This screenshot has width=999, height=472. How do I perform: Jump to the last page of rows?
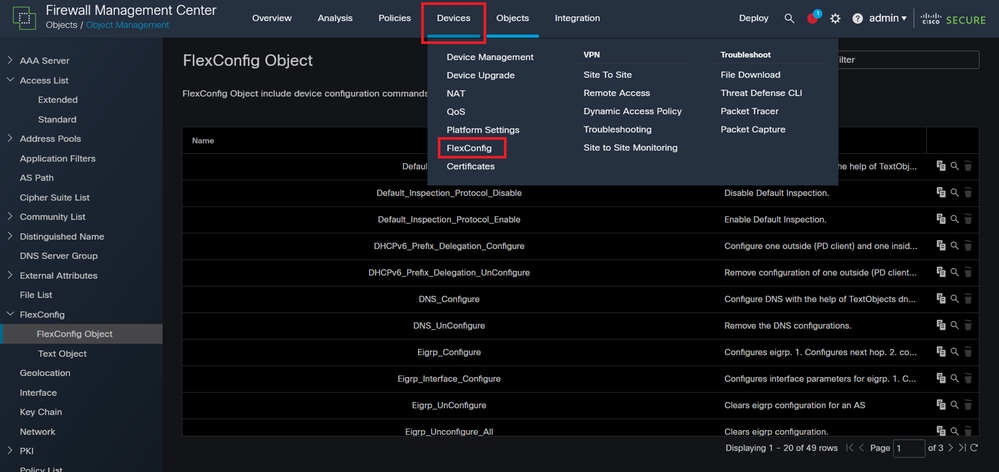click(x=962, y=448)
